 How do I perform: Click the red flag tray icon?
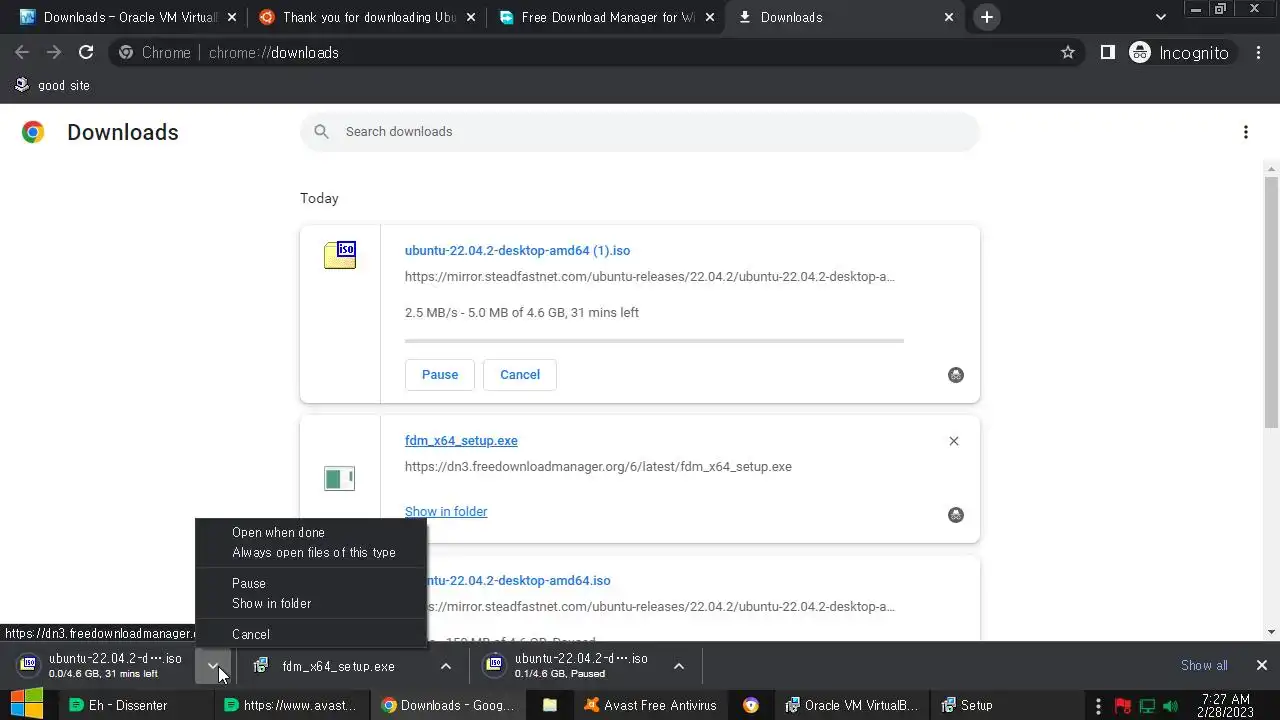point(1122,706)
